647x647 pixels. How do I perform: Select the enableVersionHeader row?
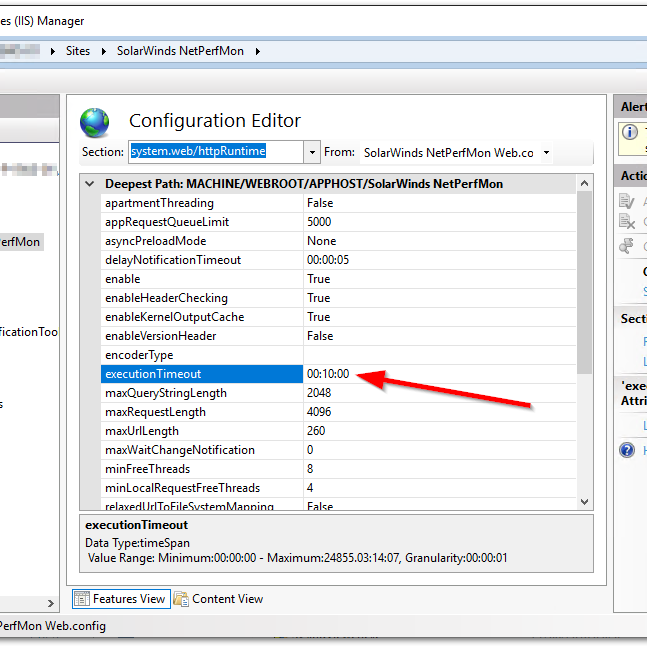(338, 336)
